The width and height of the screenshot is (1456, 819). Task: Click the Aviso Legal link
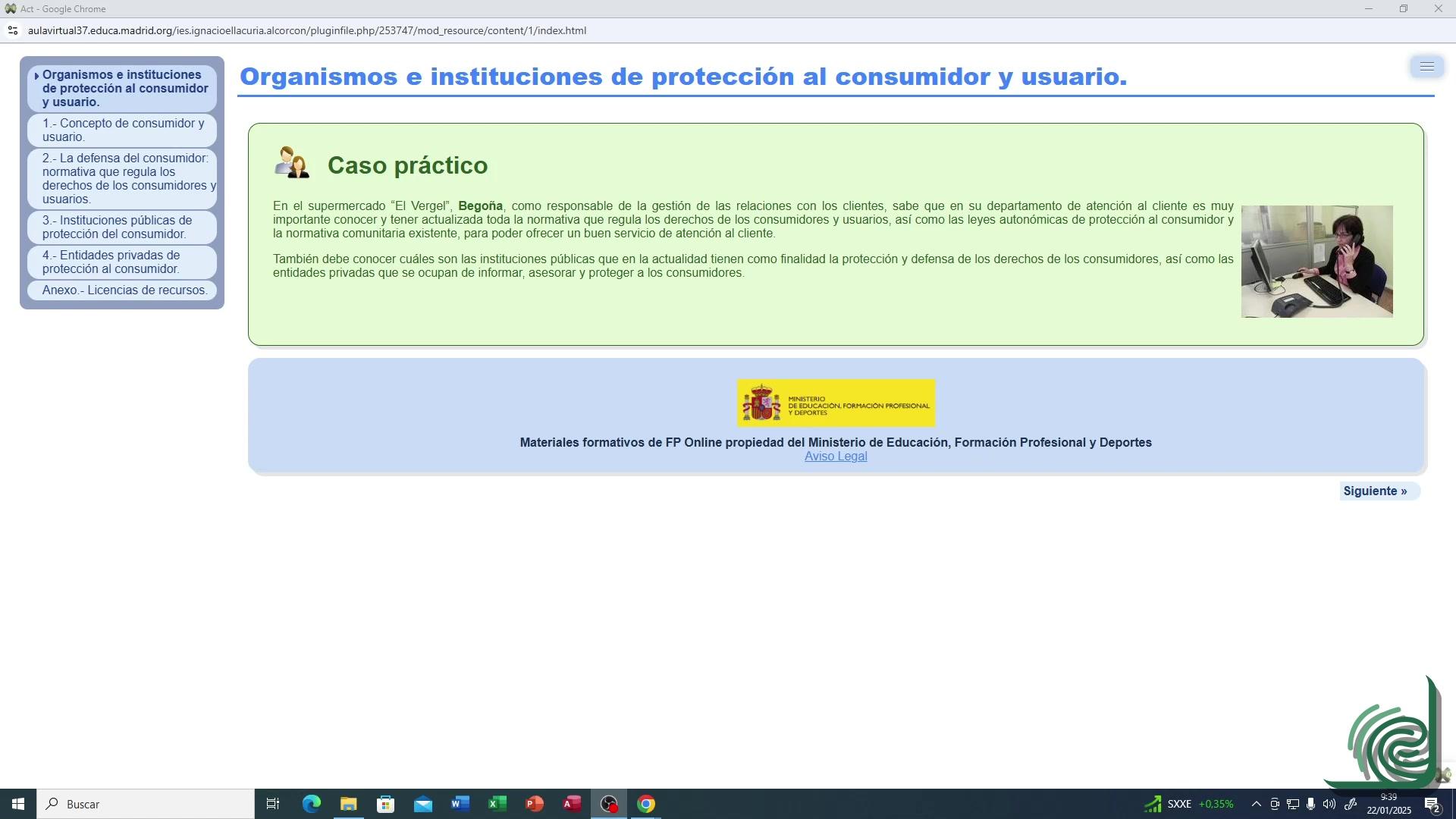pos(836,456)
